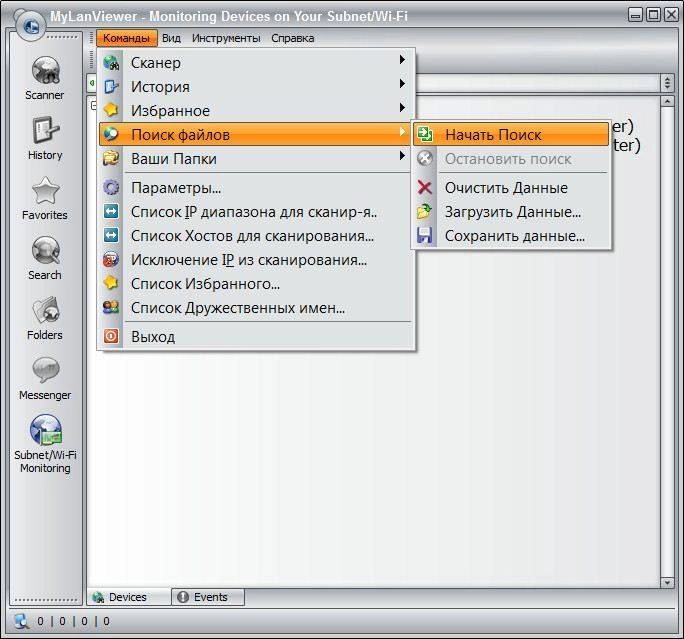684x639 pixels.
Task: Click power icon beside Выход
Action: point(111,336)
